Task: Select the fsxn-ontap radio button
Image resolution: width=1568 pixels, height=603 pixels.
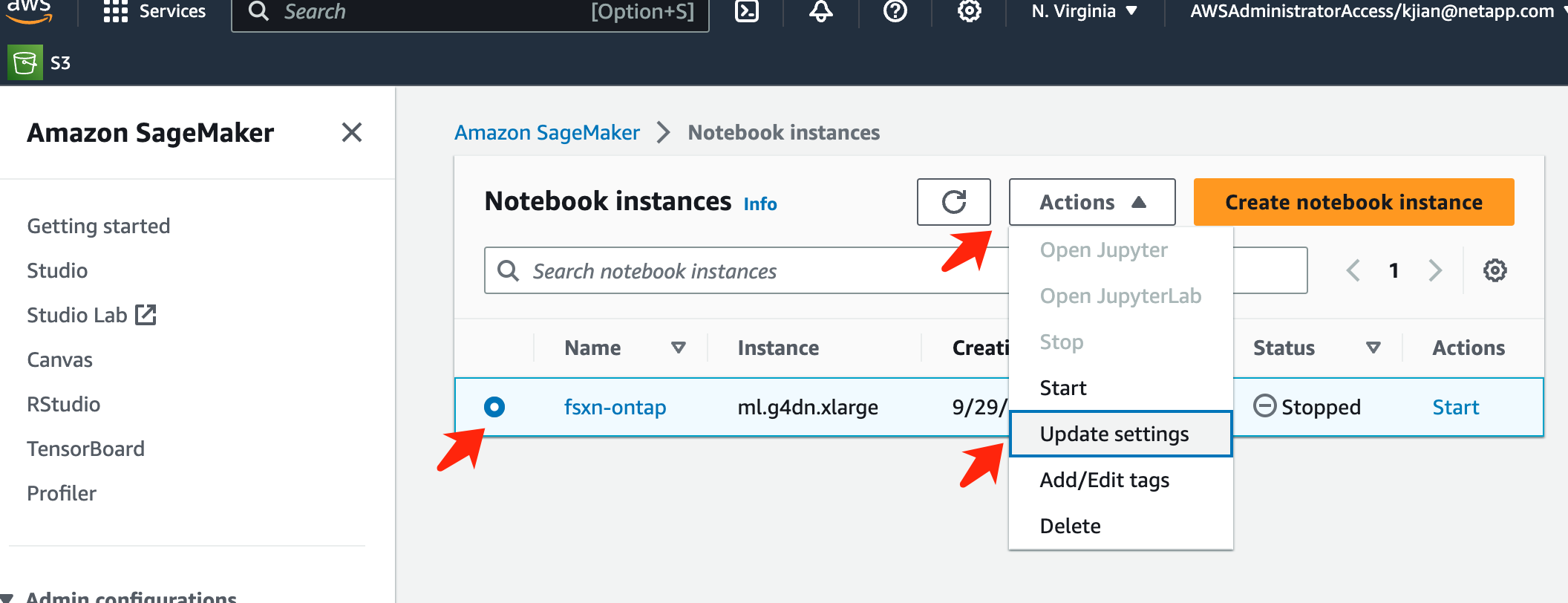Action: pyautogui.click(x=494, y=407)
